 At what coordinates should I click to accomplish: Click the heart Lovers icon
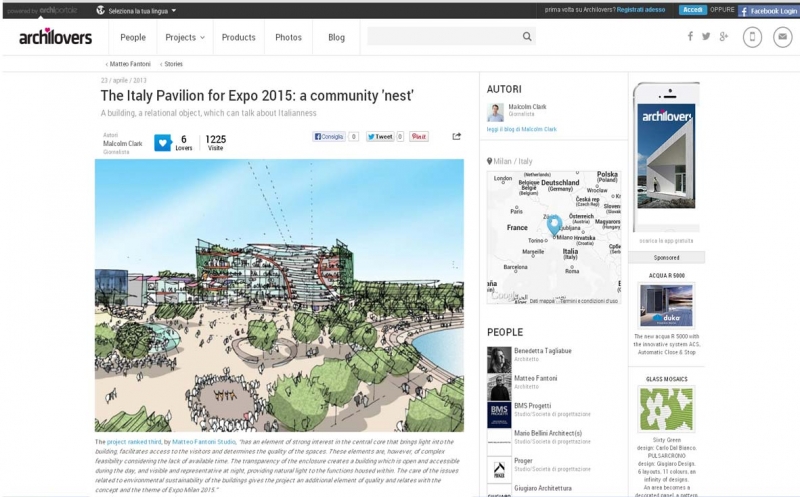click(162, 143)
